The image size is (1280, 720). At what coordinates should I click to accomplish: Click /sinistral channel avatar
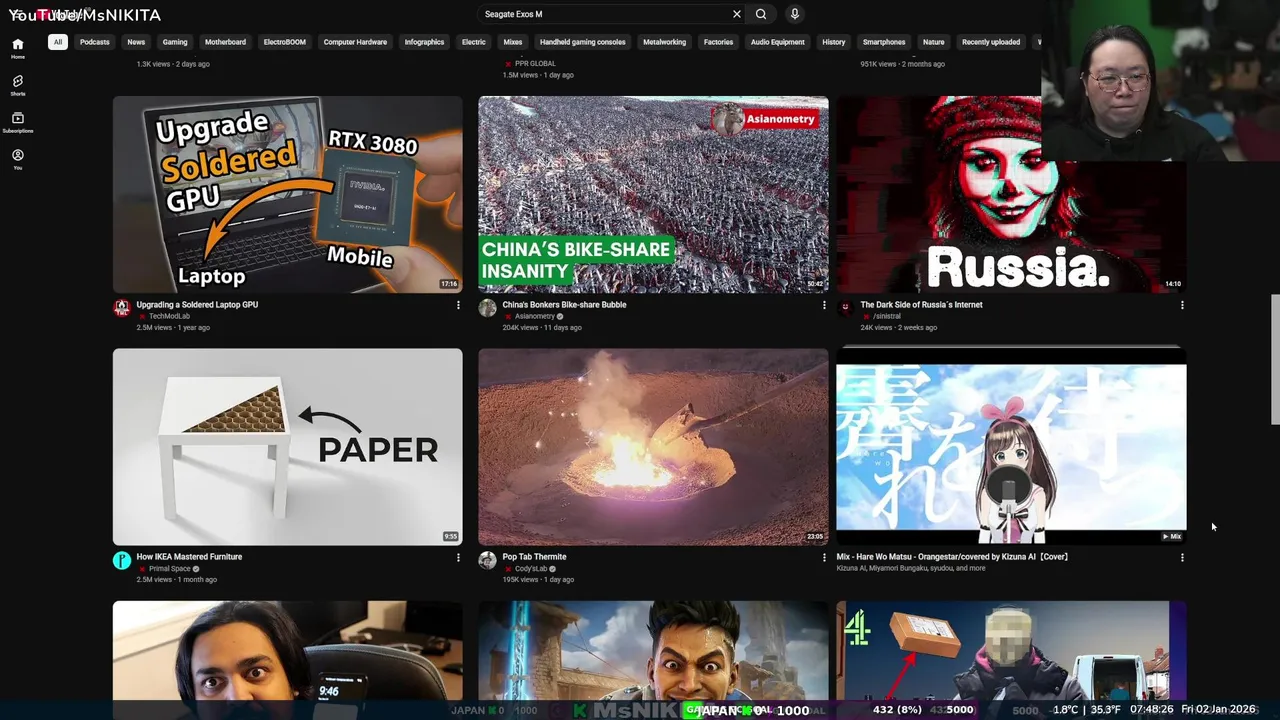coord(845,308)
